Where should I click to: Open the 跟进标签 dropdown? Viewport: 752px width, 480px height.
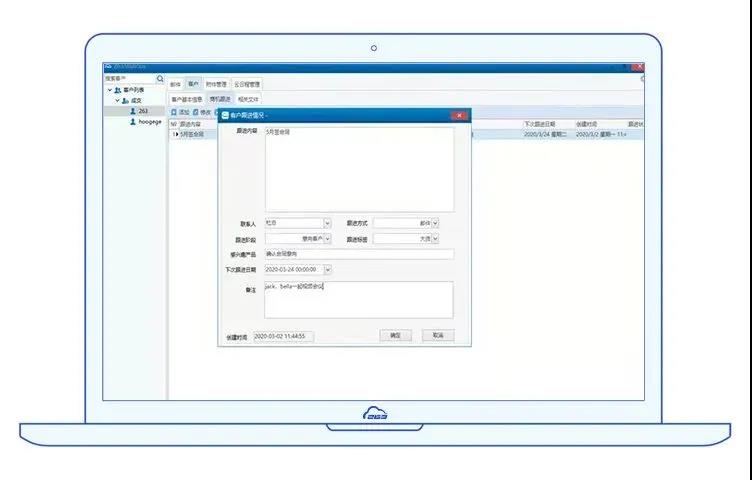435,239
